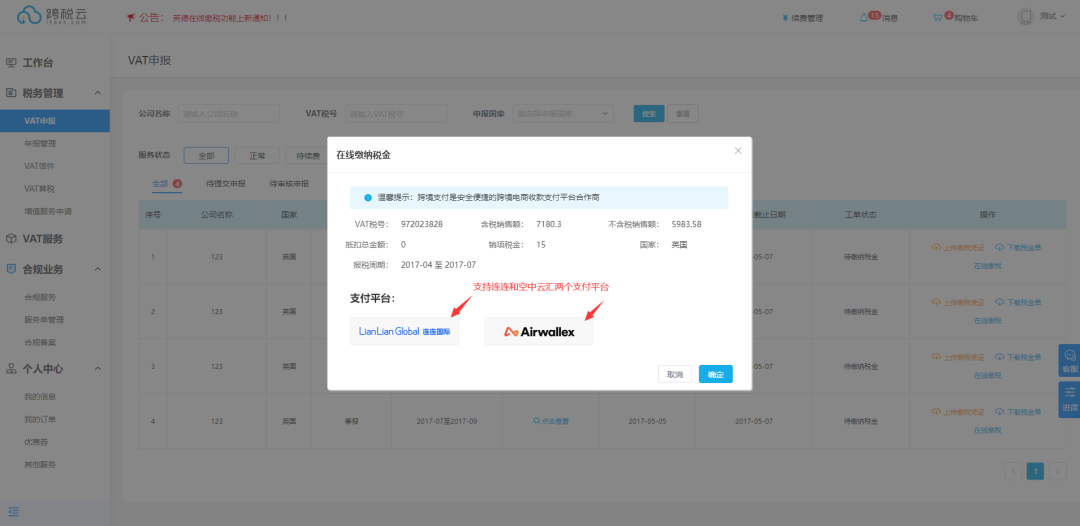The image size is (1080, 526).
Task: Focus the 公司名称 input field
Action: (x=229, y=114)
